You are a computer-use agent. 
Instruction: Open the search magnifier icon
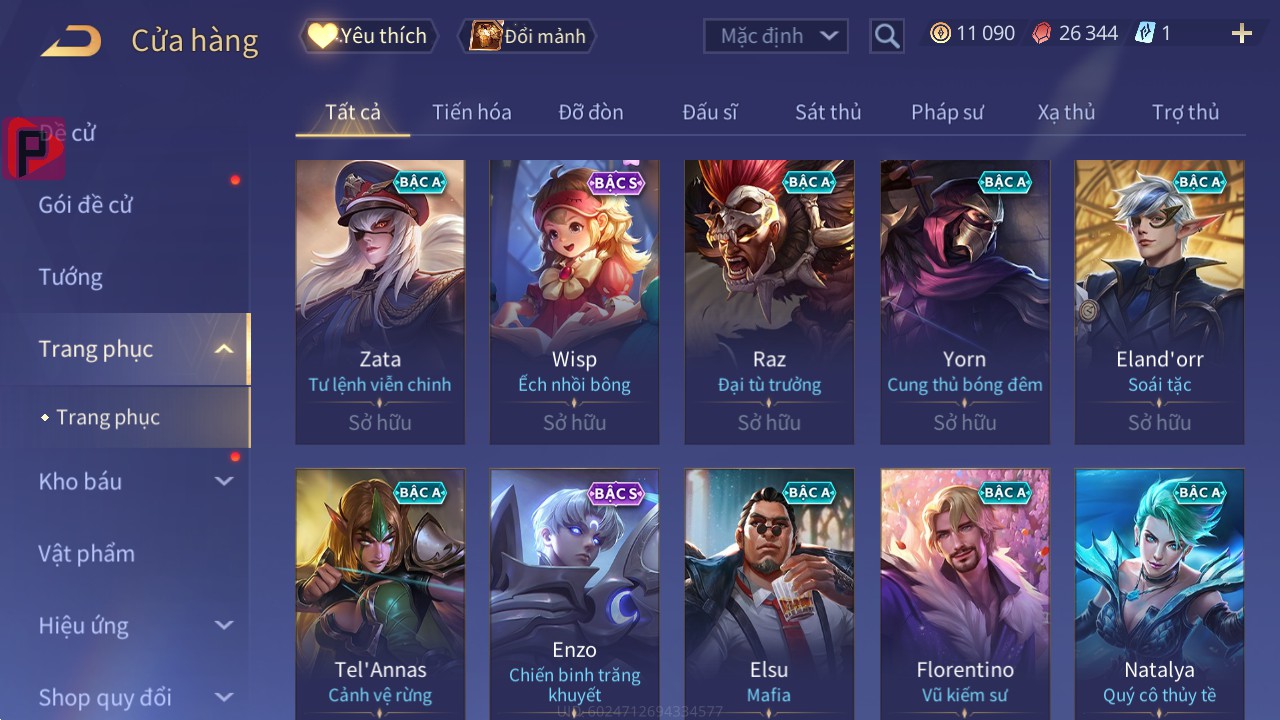[886, 37]
